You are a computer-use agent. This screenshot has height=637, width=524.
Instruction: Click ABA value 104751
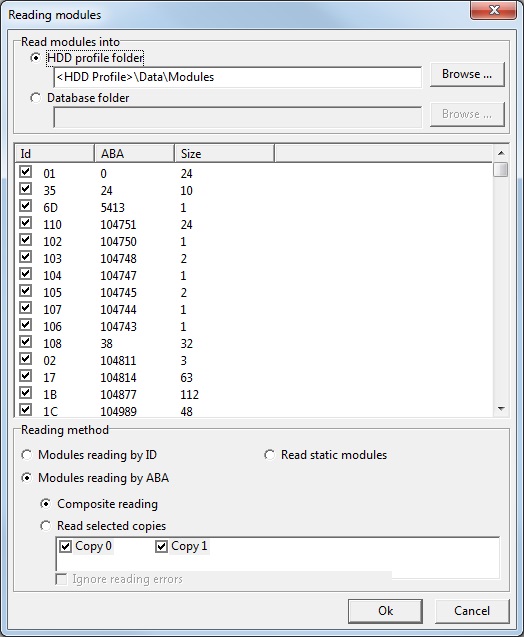[118, 225]
